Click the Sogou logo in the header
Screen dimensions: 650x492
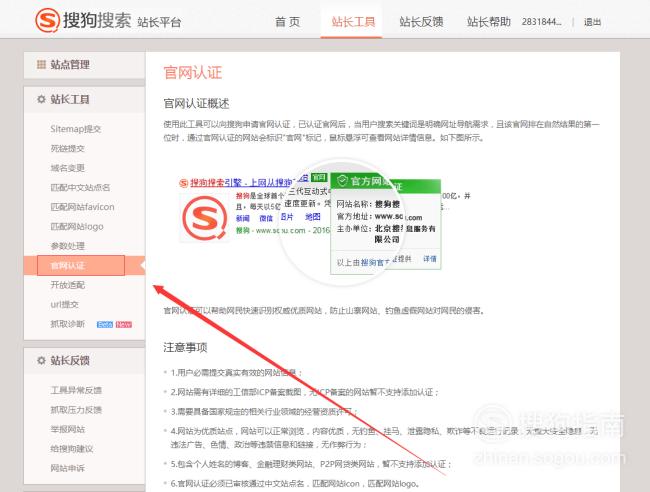tap(108, 20)
